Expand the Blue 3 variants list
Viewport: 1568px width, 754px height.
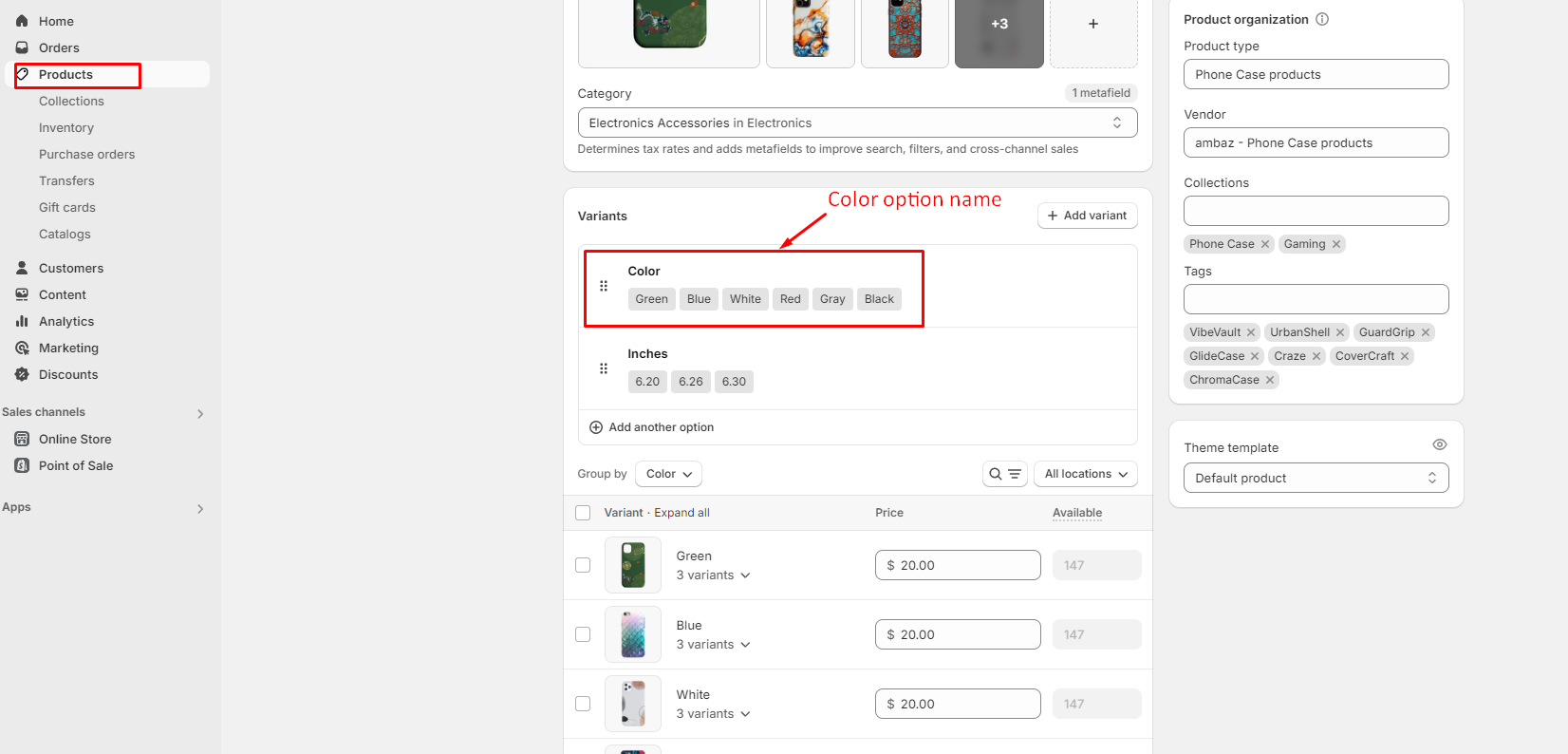(x=713, y=645)
